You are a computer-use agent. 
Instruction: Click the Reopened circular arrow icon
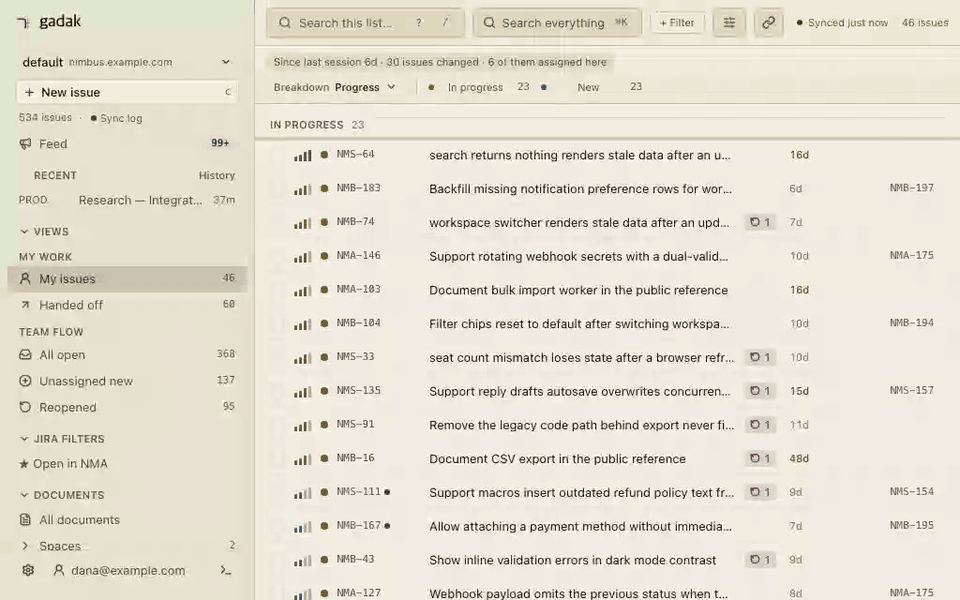click(x=25, y=407)
